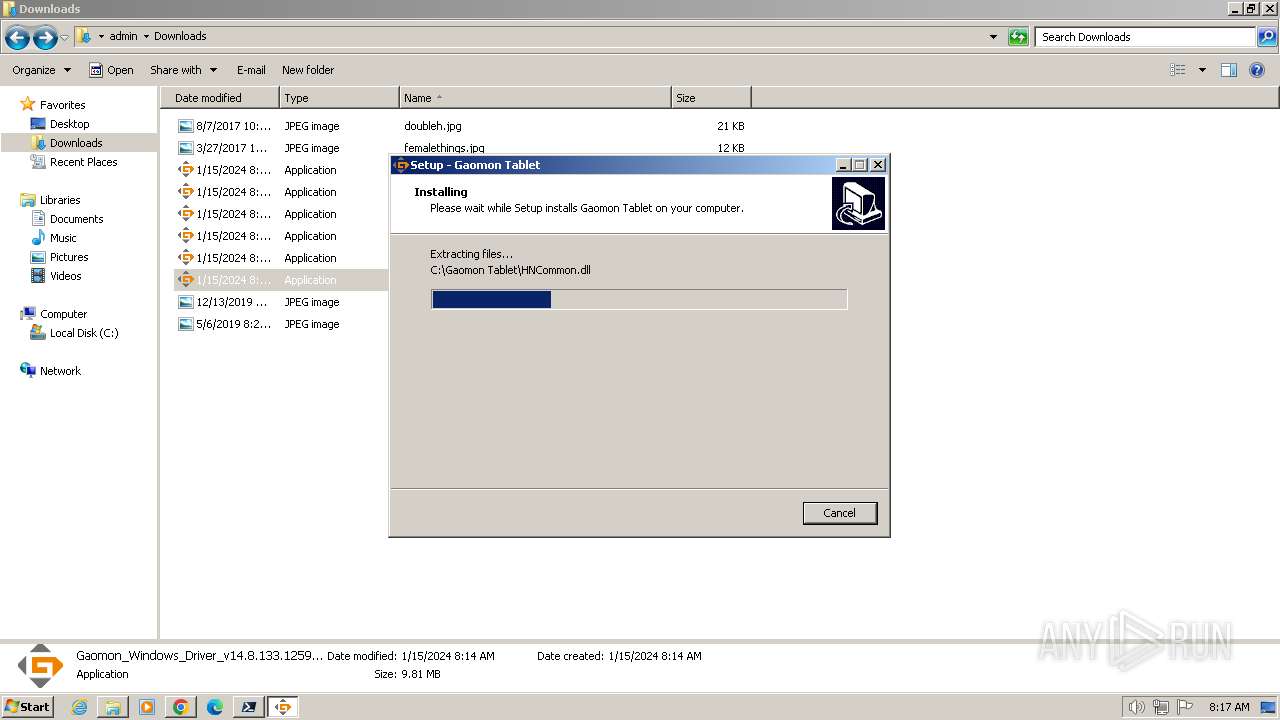Click the 8:17 AM clock
Screen dimensions: 1280x720
1229,707
